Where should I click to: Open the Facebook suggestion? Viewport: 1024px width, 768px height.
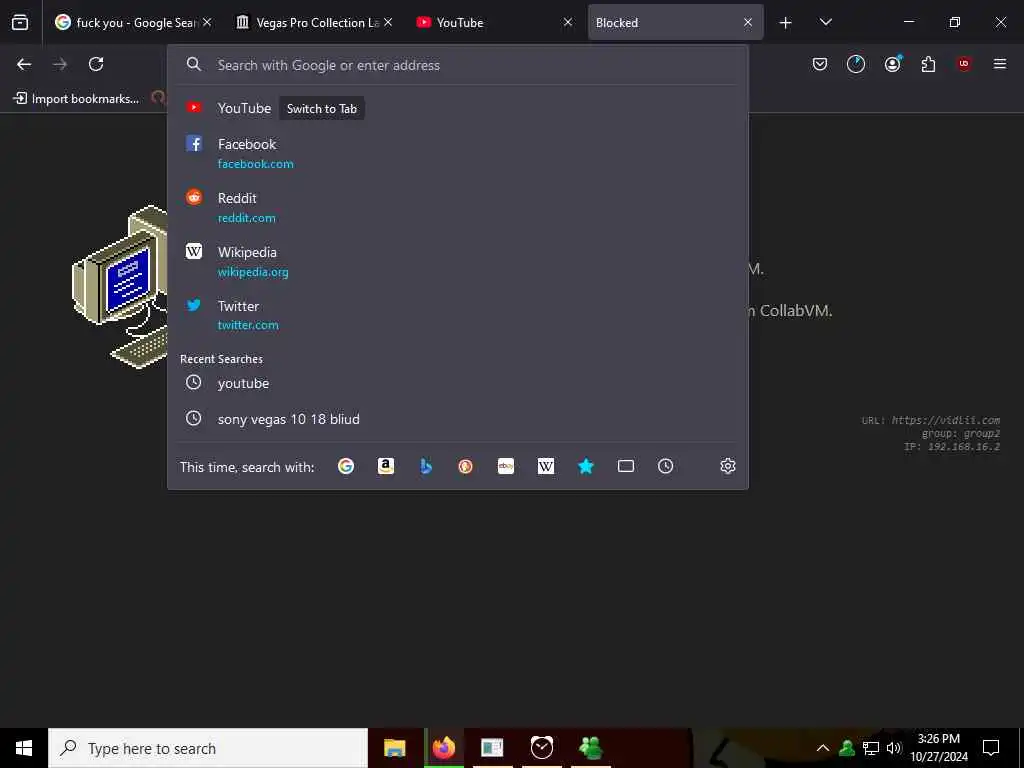[x=457, y=153]
